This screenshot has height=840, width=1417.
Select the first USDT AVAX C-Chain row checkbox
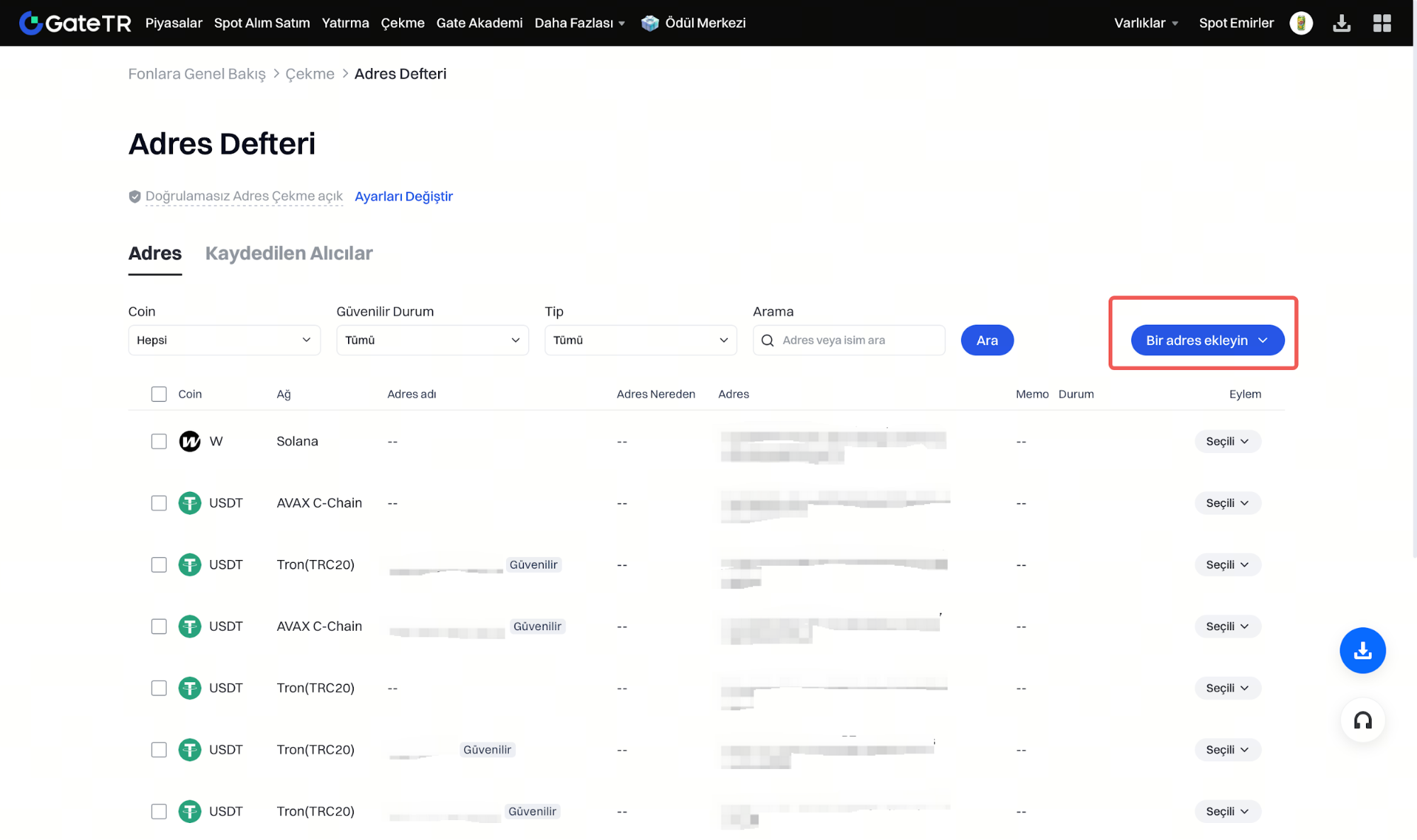(x=159, y=503)
